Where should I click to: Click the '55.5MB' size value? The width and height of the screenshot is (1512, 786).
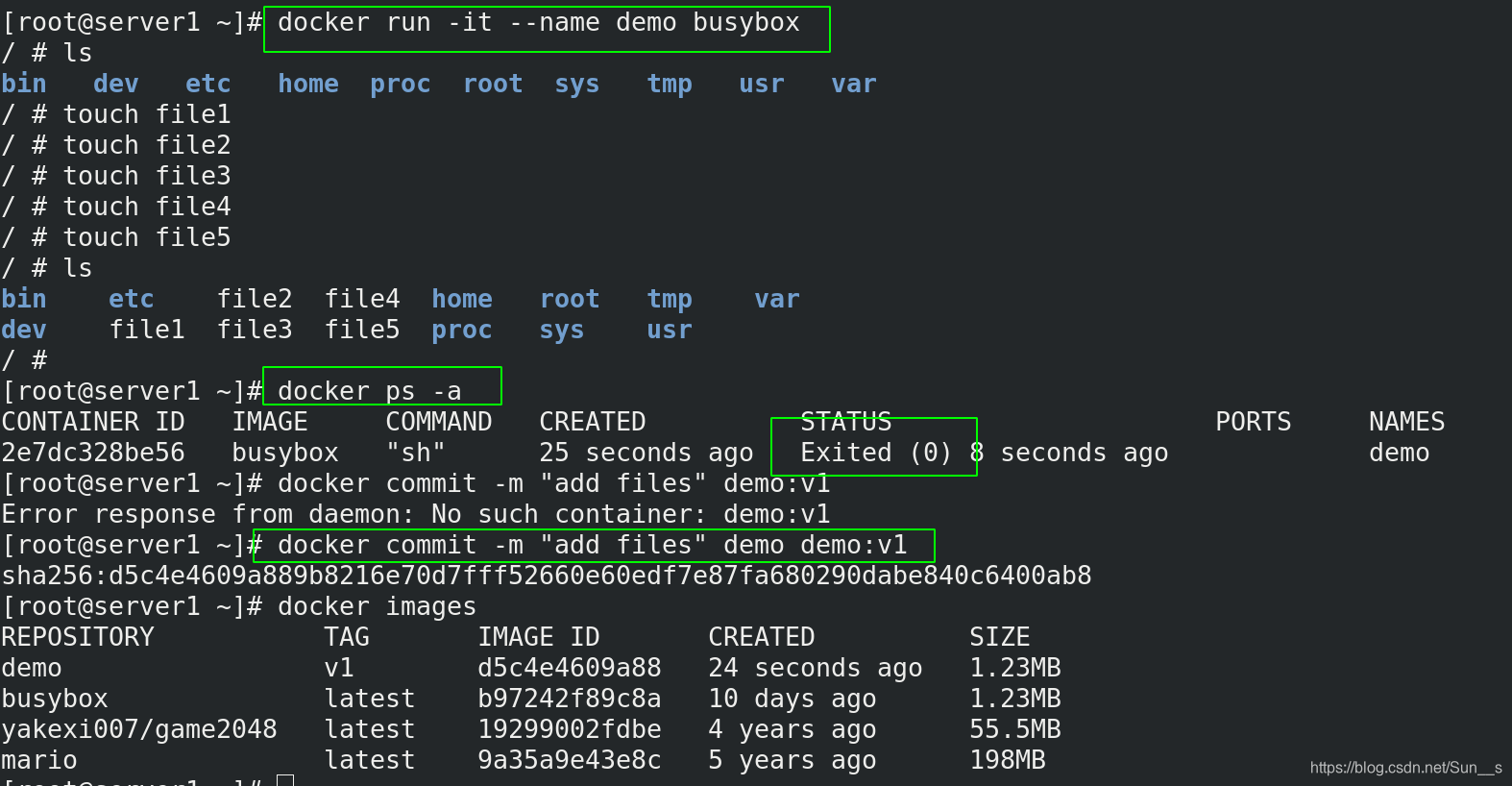[1015, 729]
